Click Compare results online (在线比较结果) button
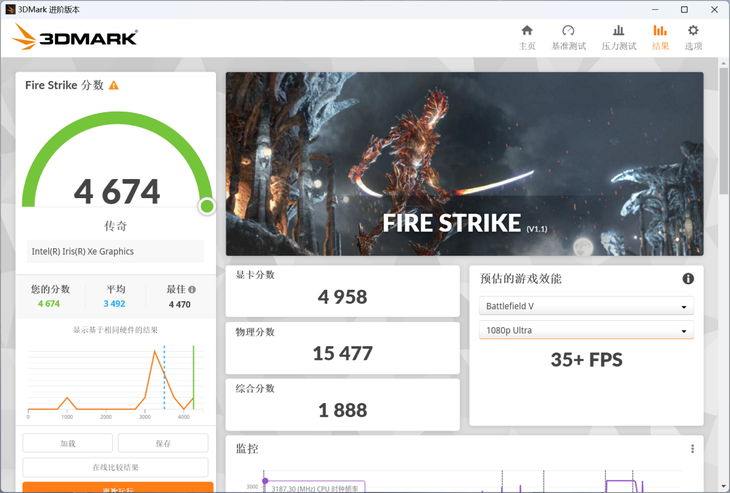 tap(115, 467)
